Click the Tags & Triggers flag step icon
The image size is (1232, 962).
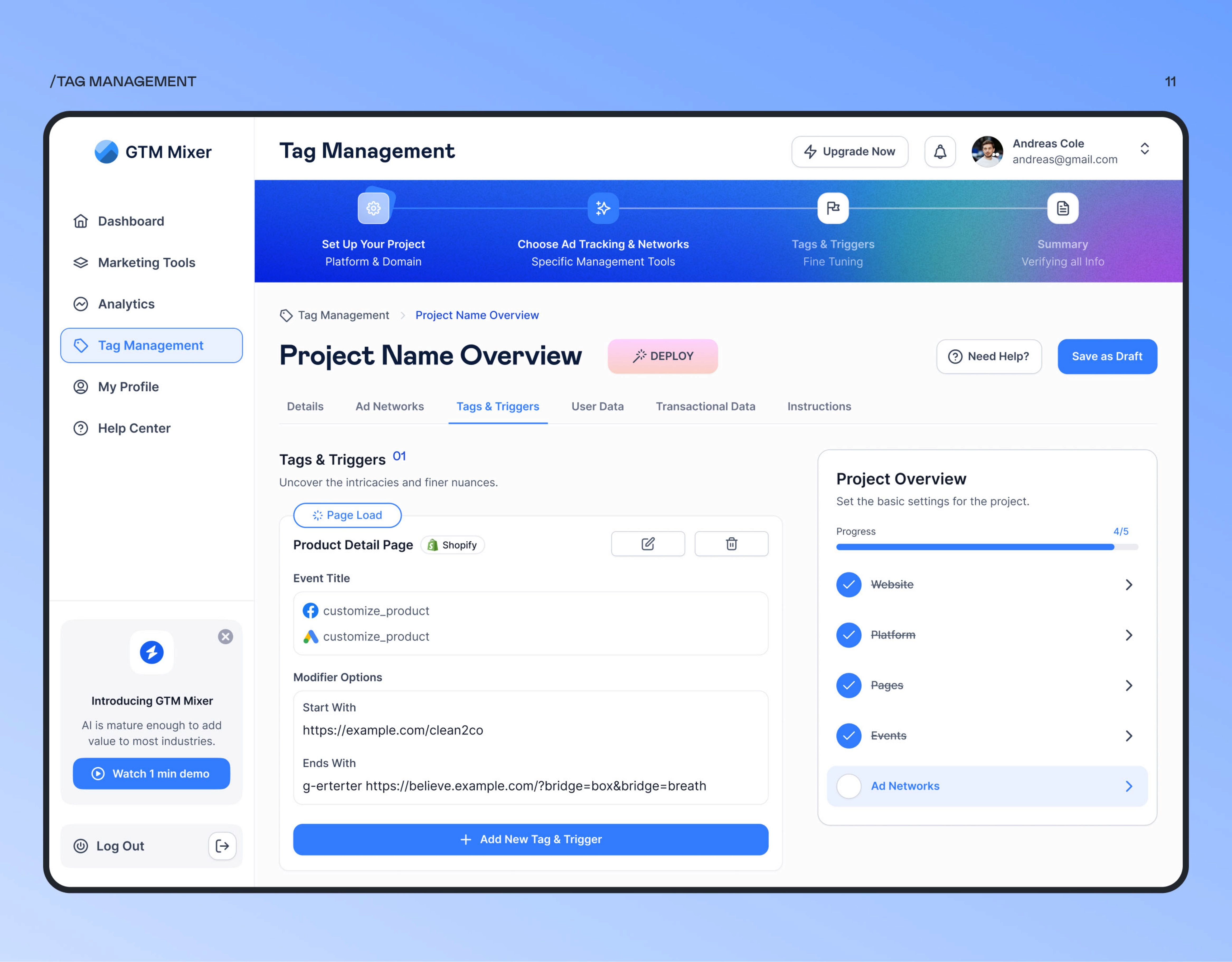833,208
